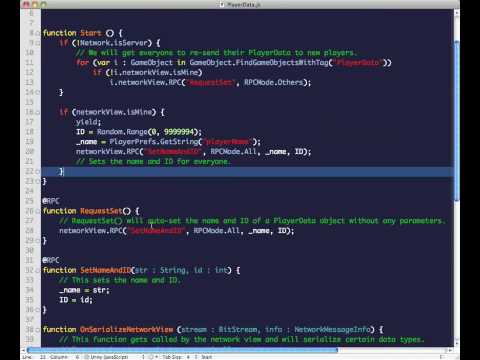Toggle the fold marker at line 29

click(x=38, y=241)
